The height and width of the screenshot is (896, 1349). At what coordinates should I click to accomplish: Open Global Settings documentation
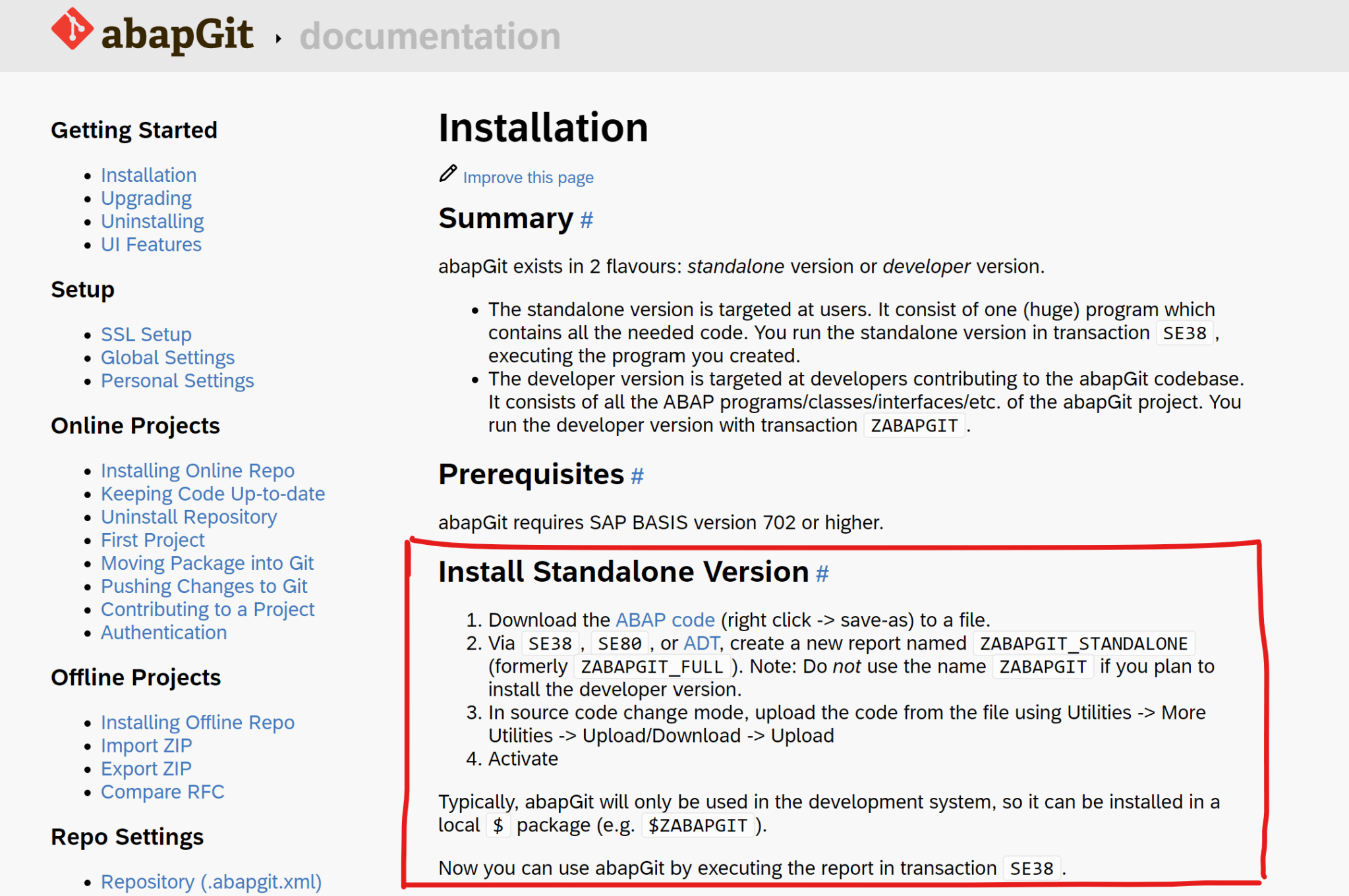point(167,357)
